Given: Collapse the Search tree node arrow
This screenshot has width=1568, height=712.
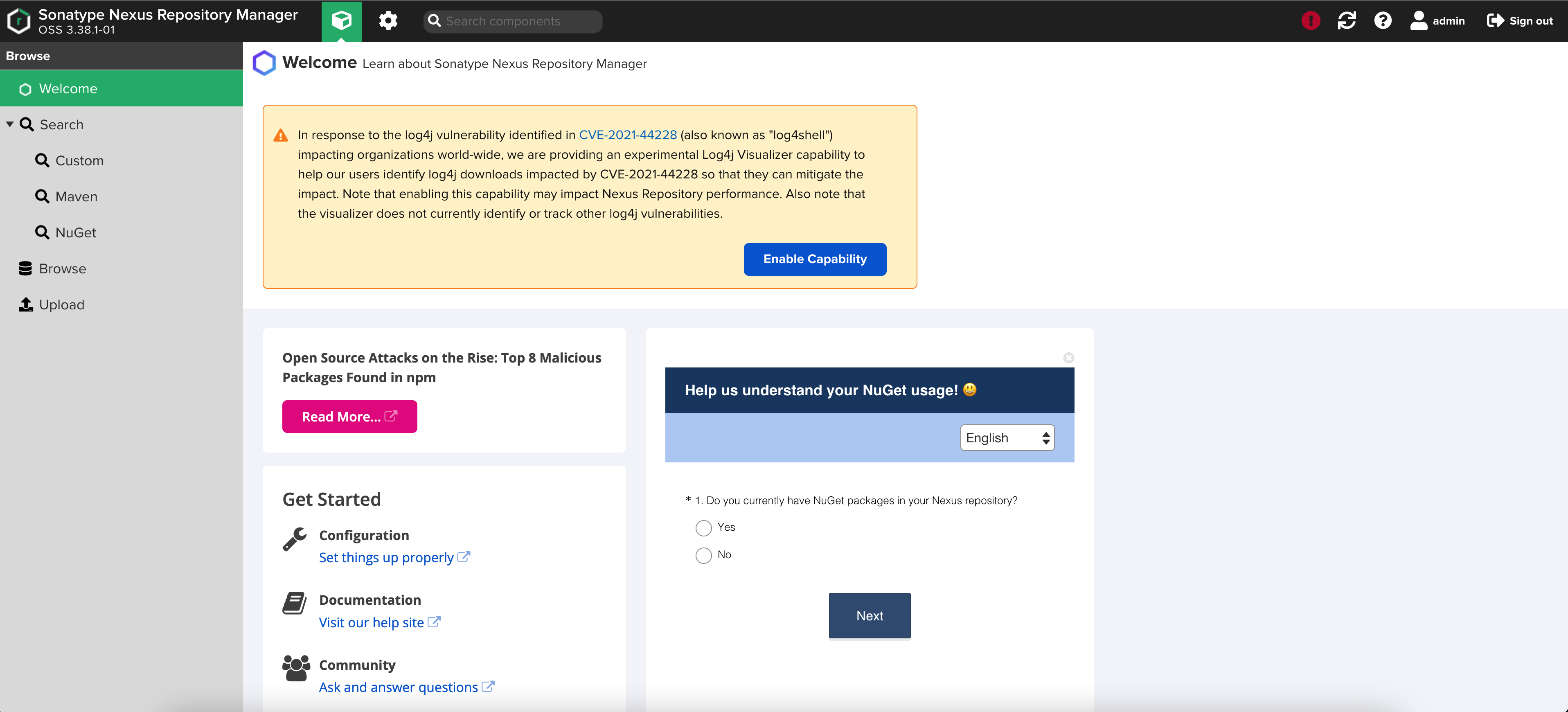Looking at the screenshot, I should (10, 124).
